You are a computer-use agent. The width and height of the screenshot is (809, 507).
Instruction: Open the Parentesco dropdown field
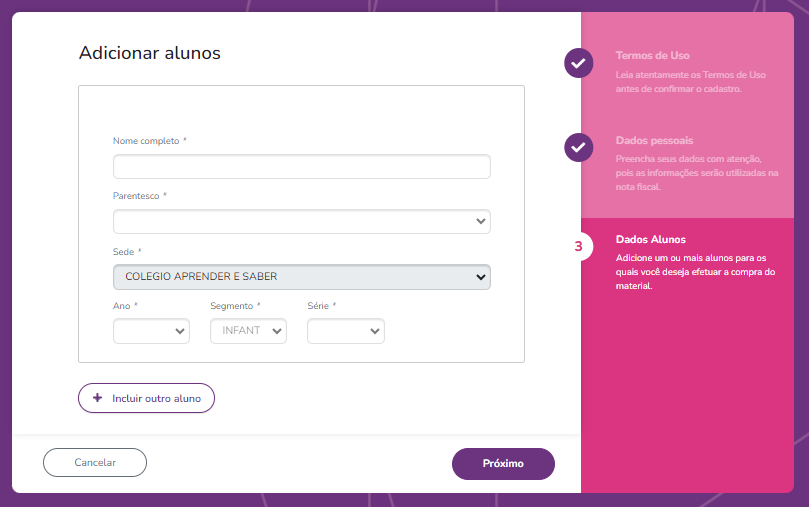(x=302, y=221)
